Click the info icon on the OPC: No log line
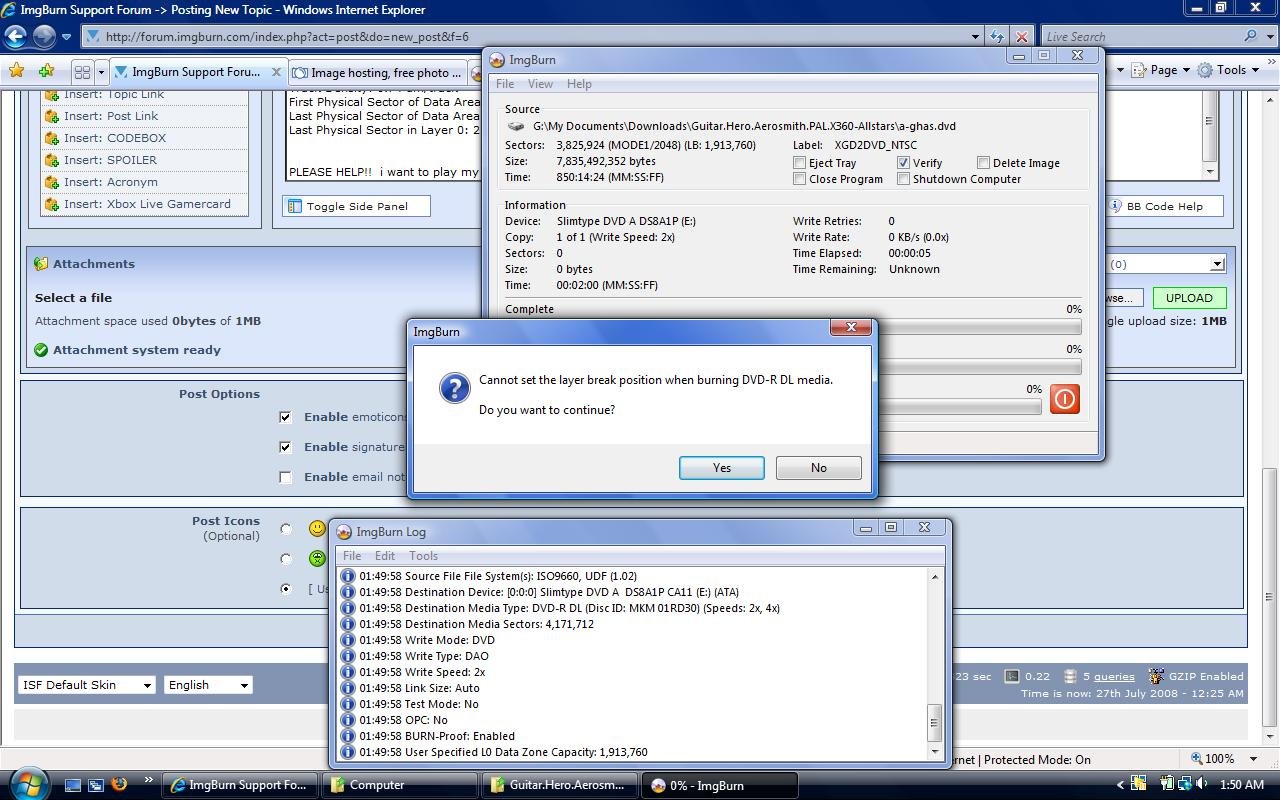Image resolution: width=1280 pixels, height=800 pixels. pyautogui.click(x=348, y=720)
